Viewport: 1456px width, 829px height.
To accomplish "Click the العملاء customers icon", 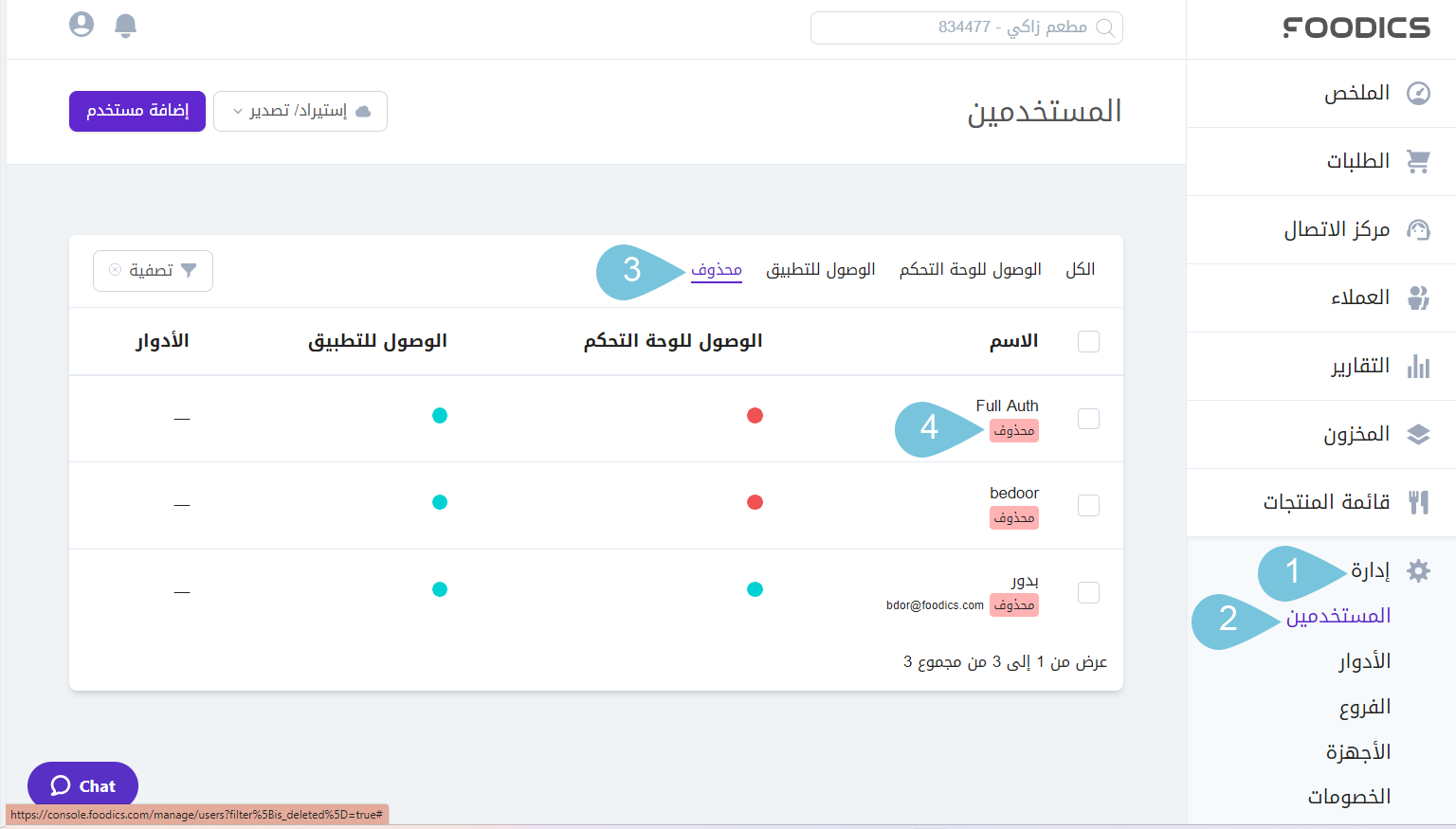I will click(1419, 297).
